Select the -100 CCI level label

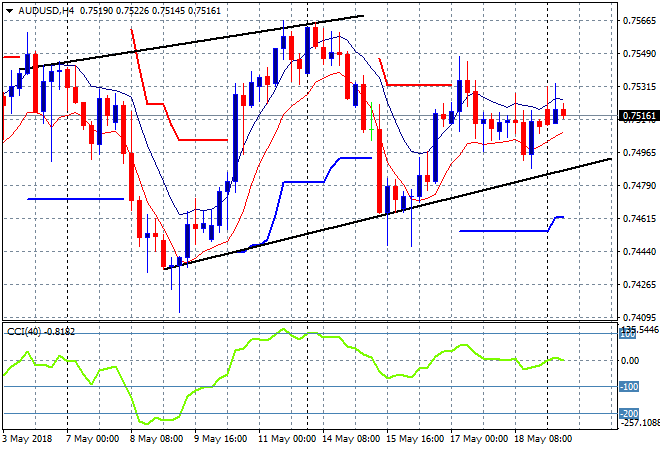629,386
